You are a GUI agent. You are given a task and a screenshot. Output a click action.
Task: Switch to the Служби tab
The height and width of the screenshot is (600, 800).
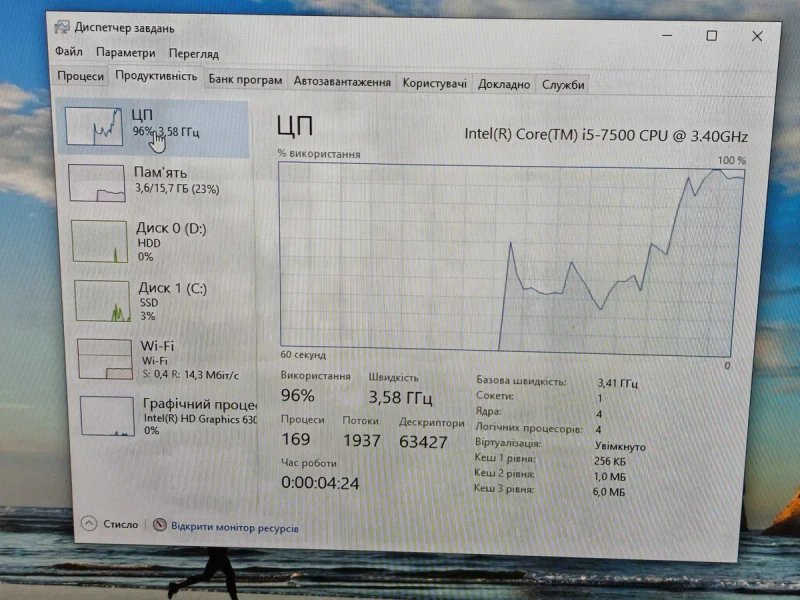tap(563, 85)
